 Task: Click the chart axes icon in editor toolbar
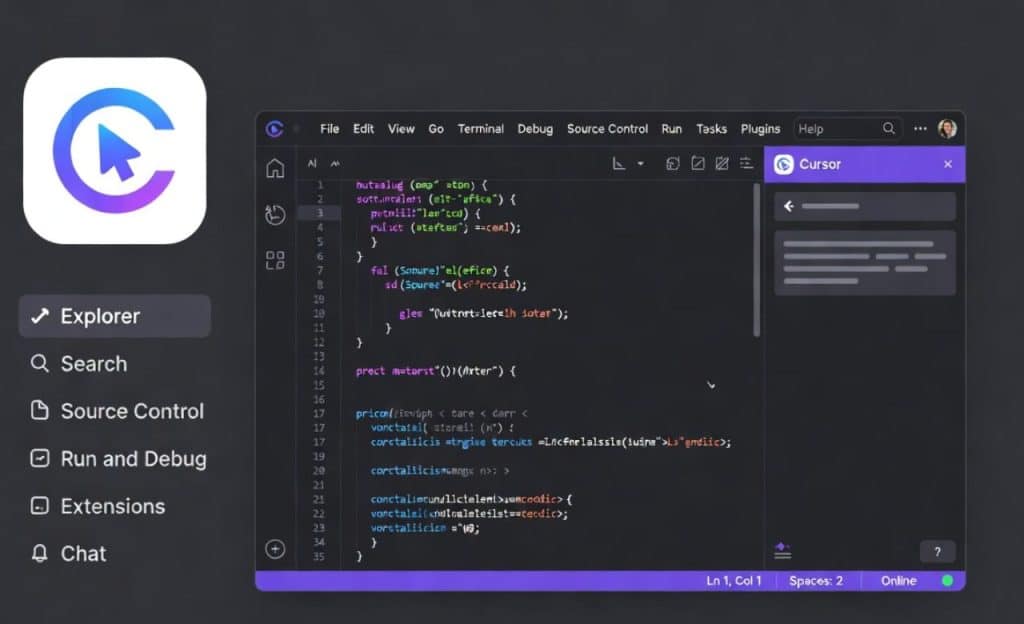click(618, 164)
